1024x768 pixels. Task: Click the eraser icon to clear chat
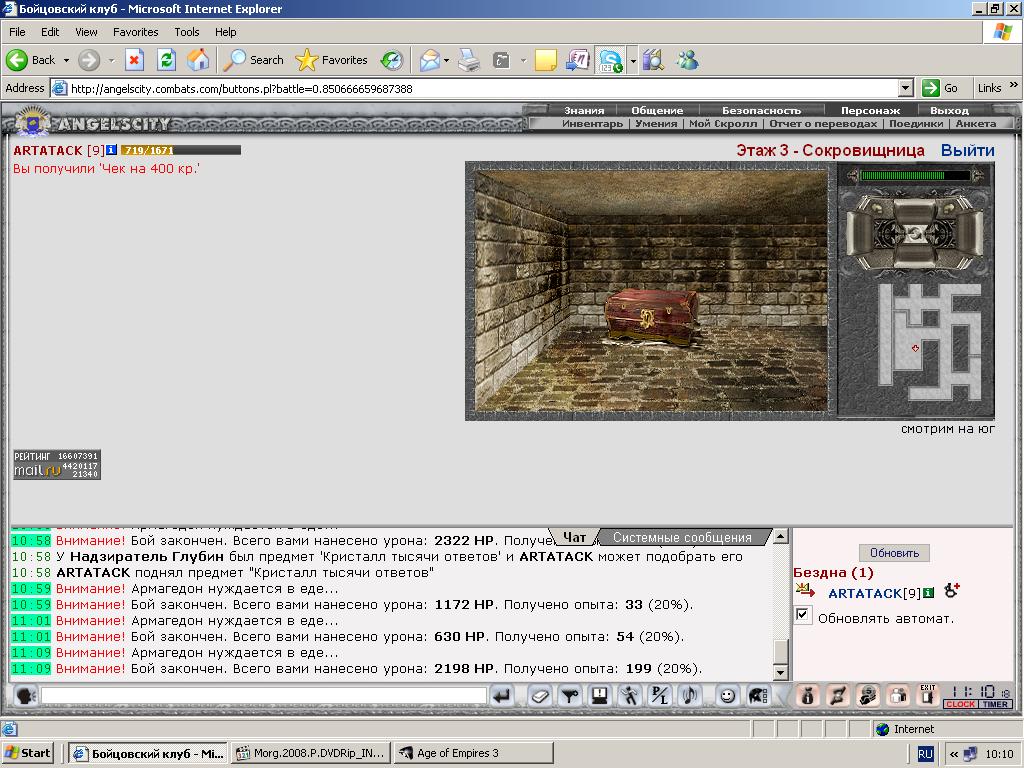(x=539, y=696)
